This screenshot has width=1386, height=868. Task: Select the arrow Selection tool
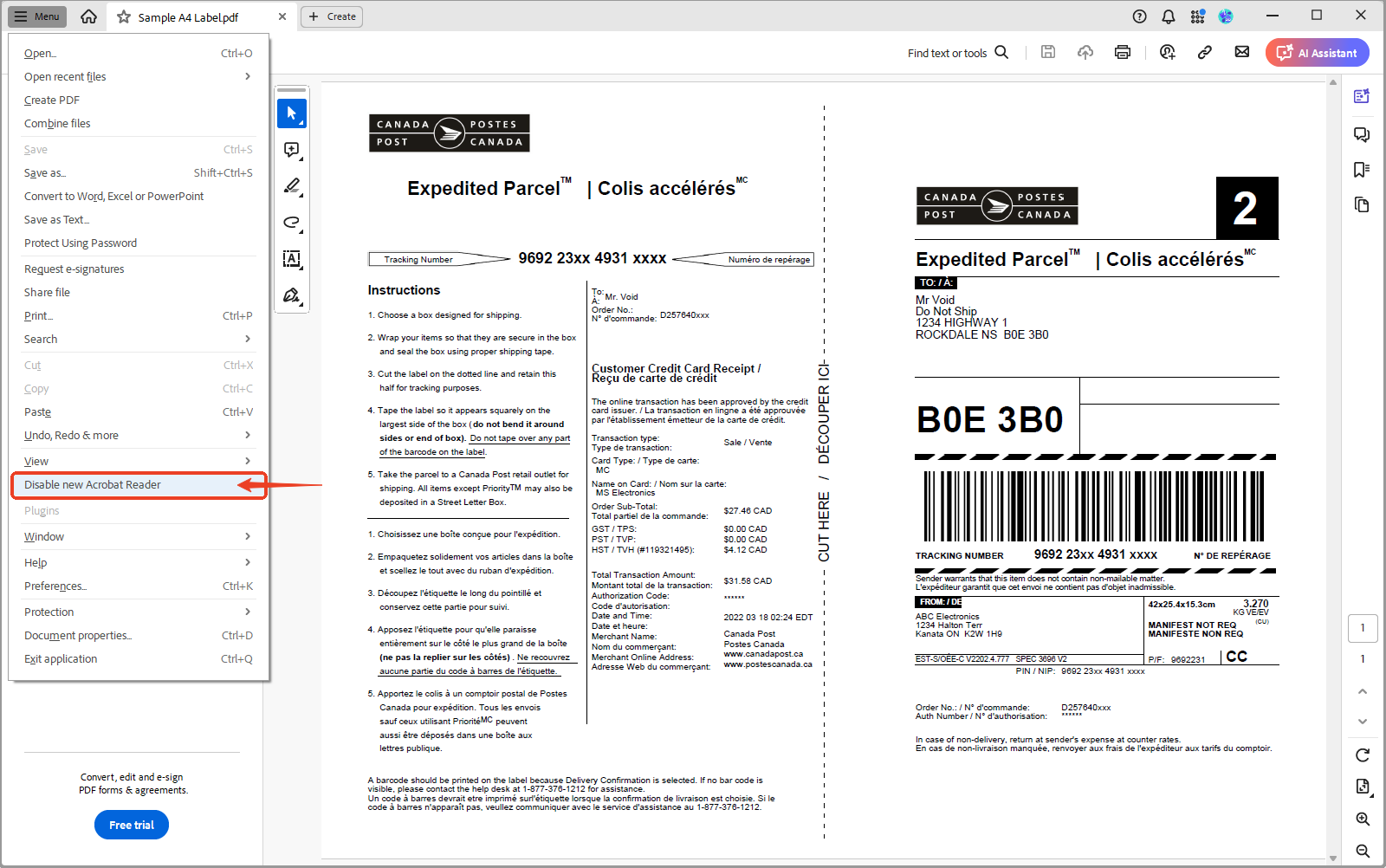click(292, 113)
